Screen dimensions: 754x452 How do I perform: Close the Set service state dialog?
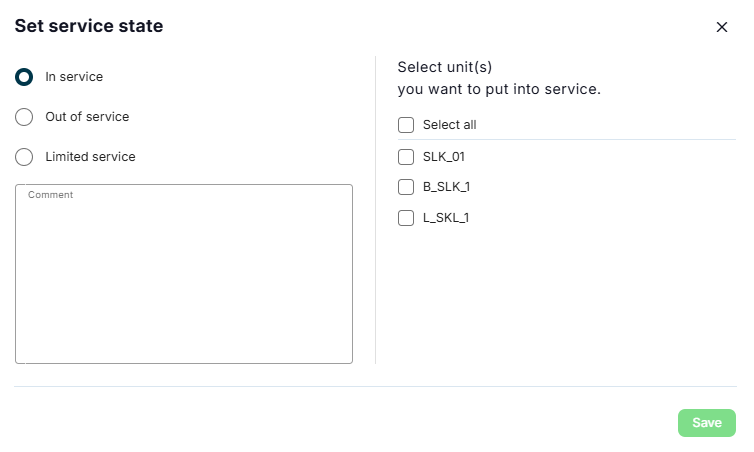(x=722, y=27)
